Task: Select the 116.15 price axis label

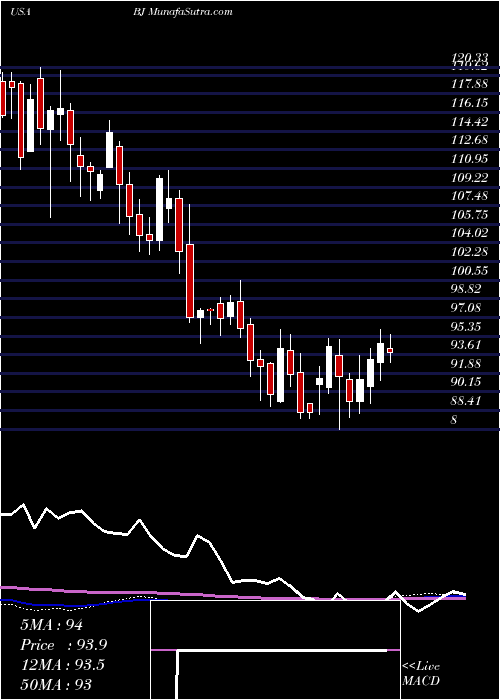Action: coord(469,103)
